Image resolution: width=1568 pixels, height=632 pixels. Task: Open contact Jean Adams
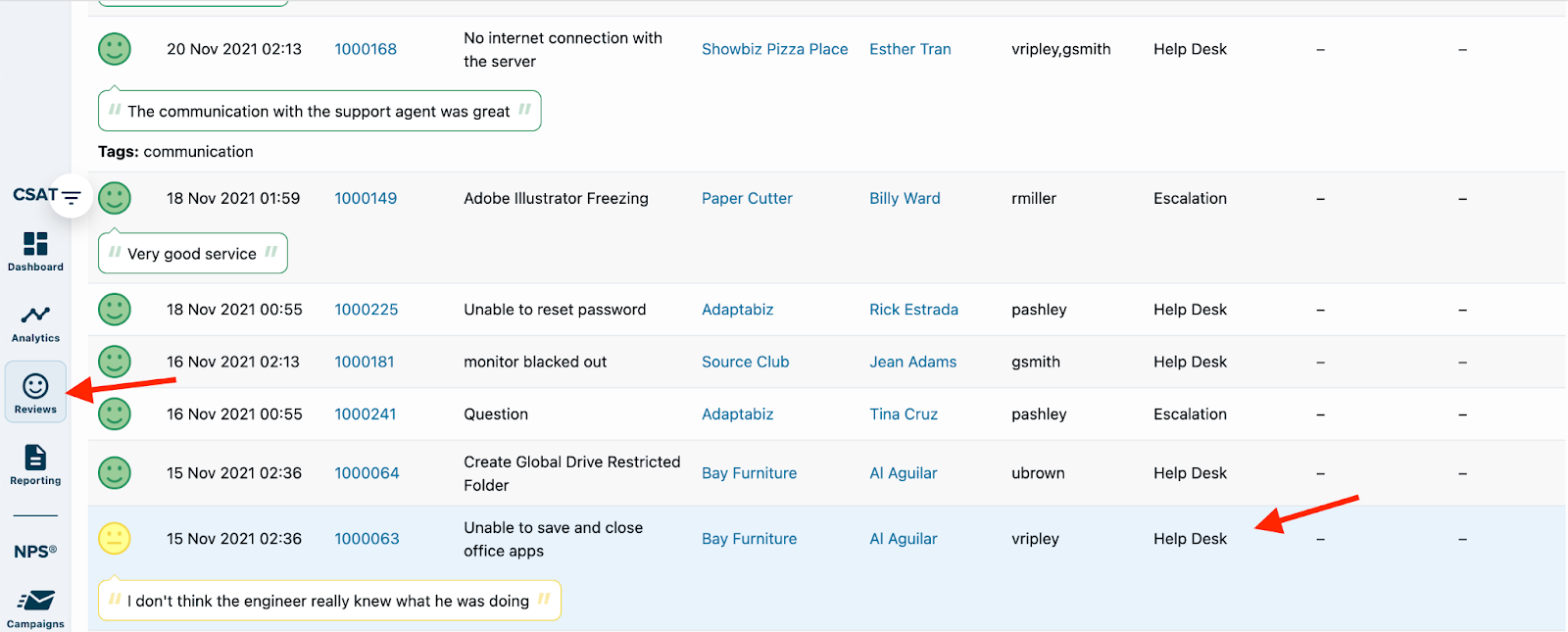pyautogui.click(x=912, y=362)
